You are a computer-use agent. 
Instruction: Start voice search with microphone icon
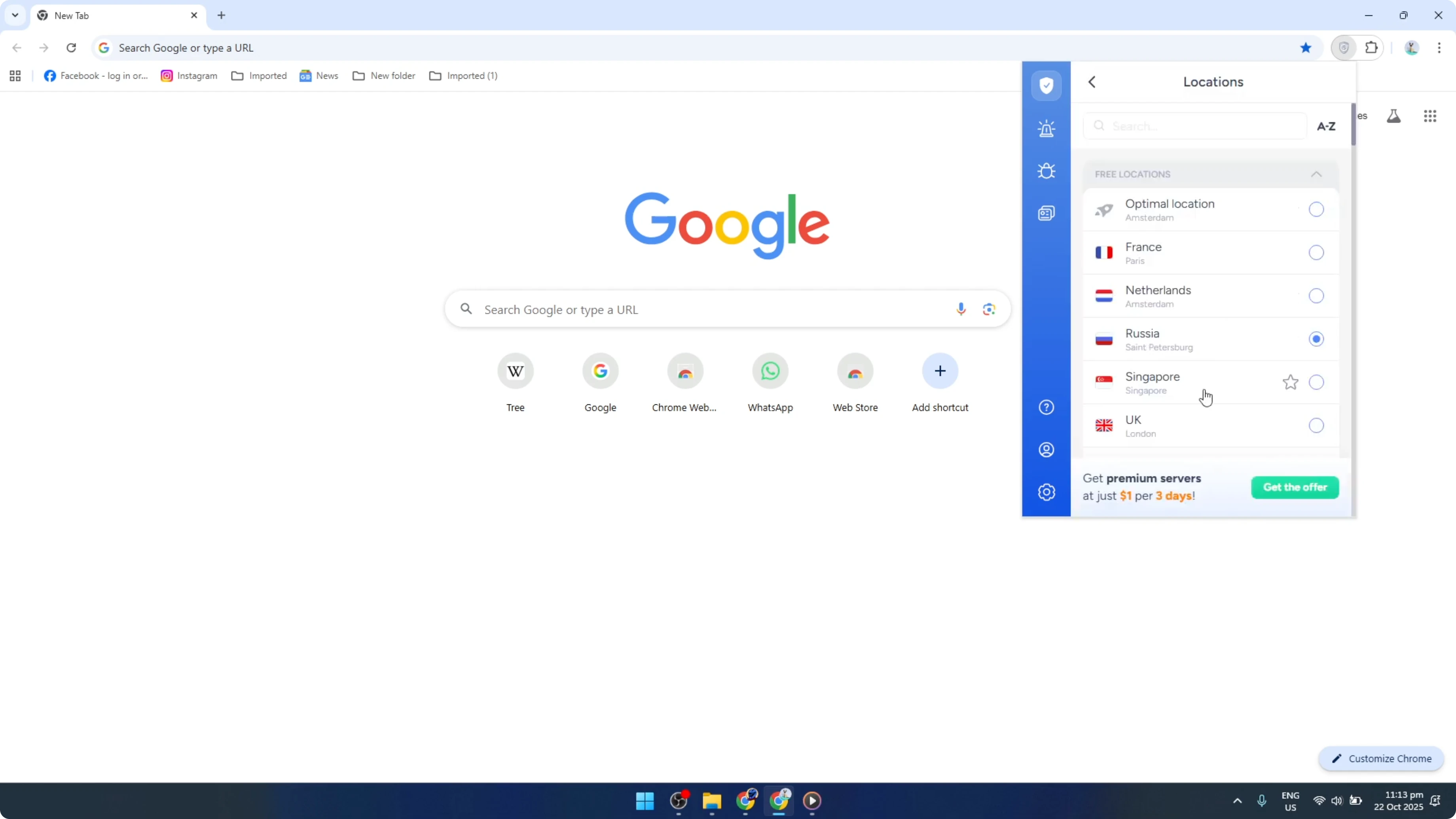pos(961,309)
